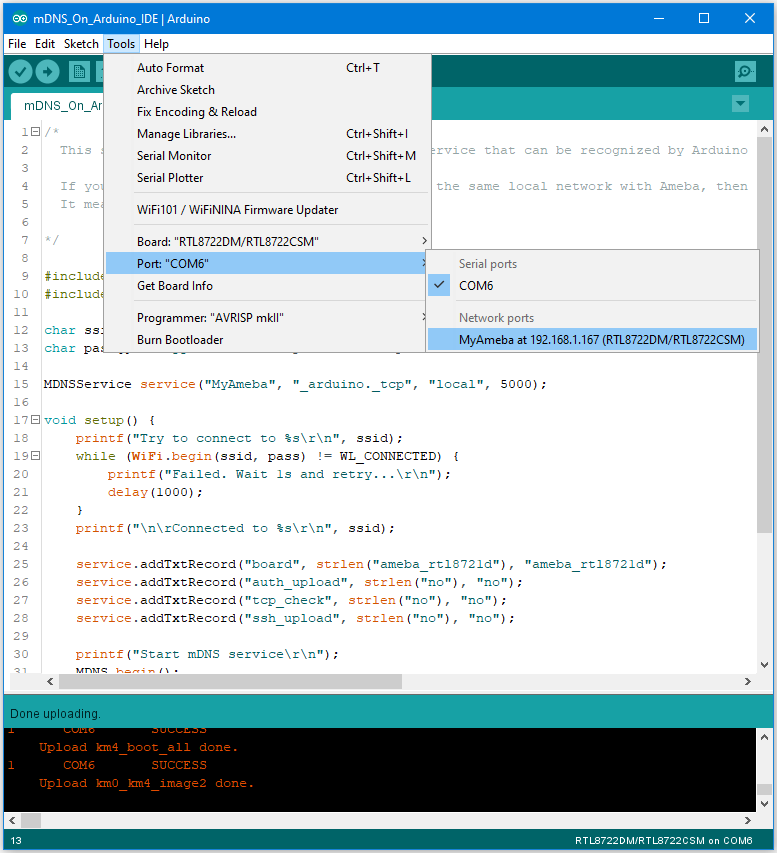
Task: Launch Serial Monitor from Tools menu
Action: click(267, 156)
